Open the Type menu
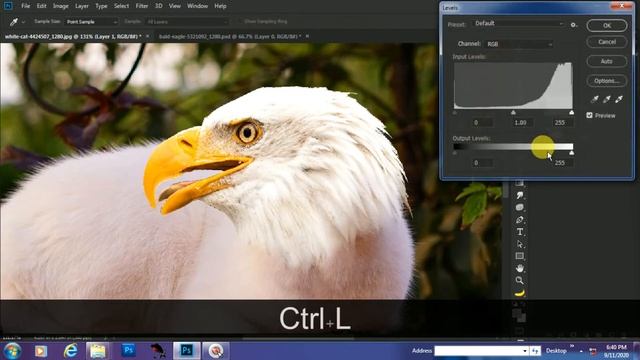 pos(101,6)
